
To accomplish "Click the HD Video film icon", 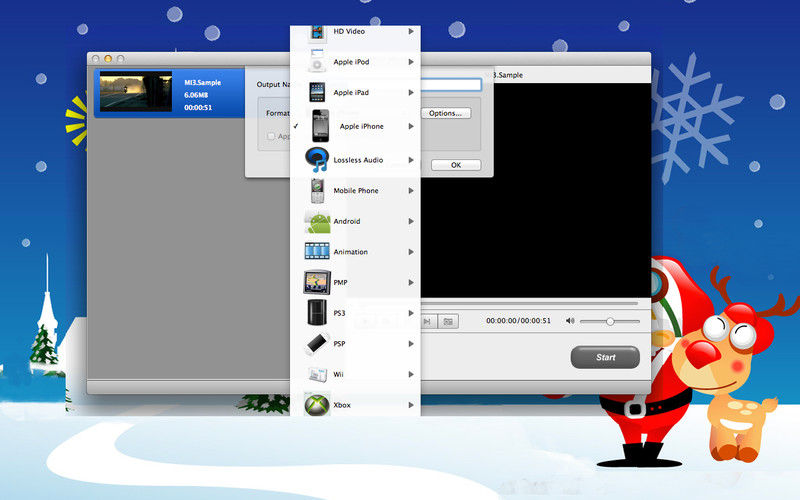I will click(x=317, y=33).
